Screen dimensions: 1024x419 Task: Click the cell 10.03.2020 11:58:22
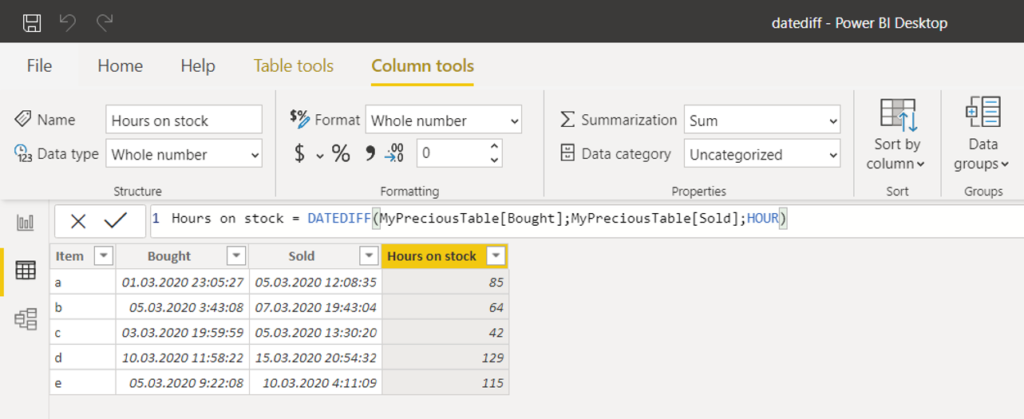(182, 358)
